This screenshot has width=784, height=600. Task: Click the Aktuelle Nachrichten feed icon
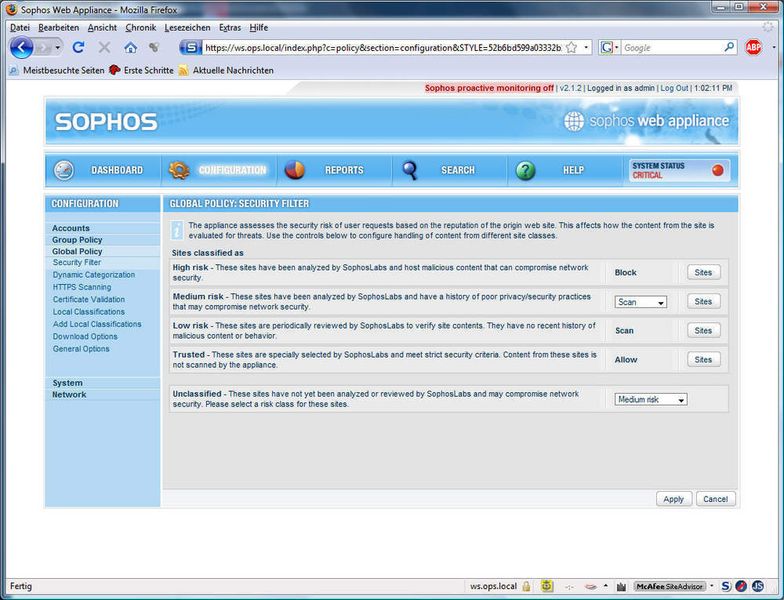[x=184, y=70]
